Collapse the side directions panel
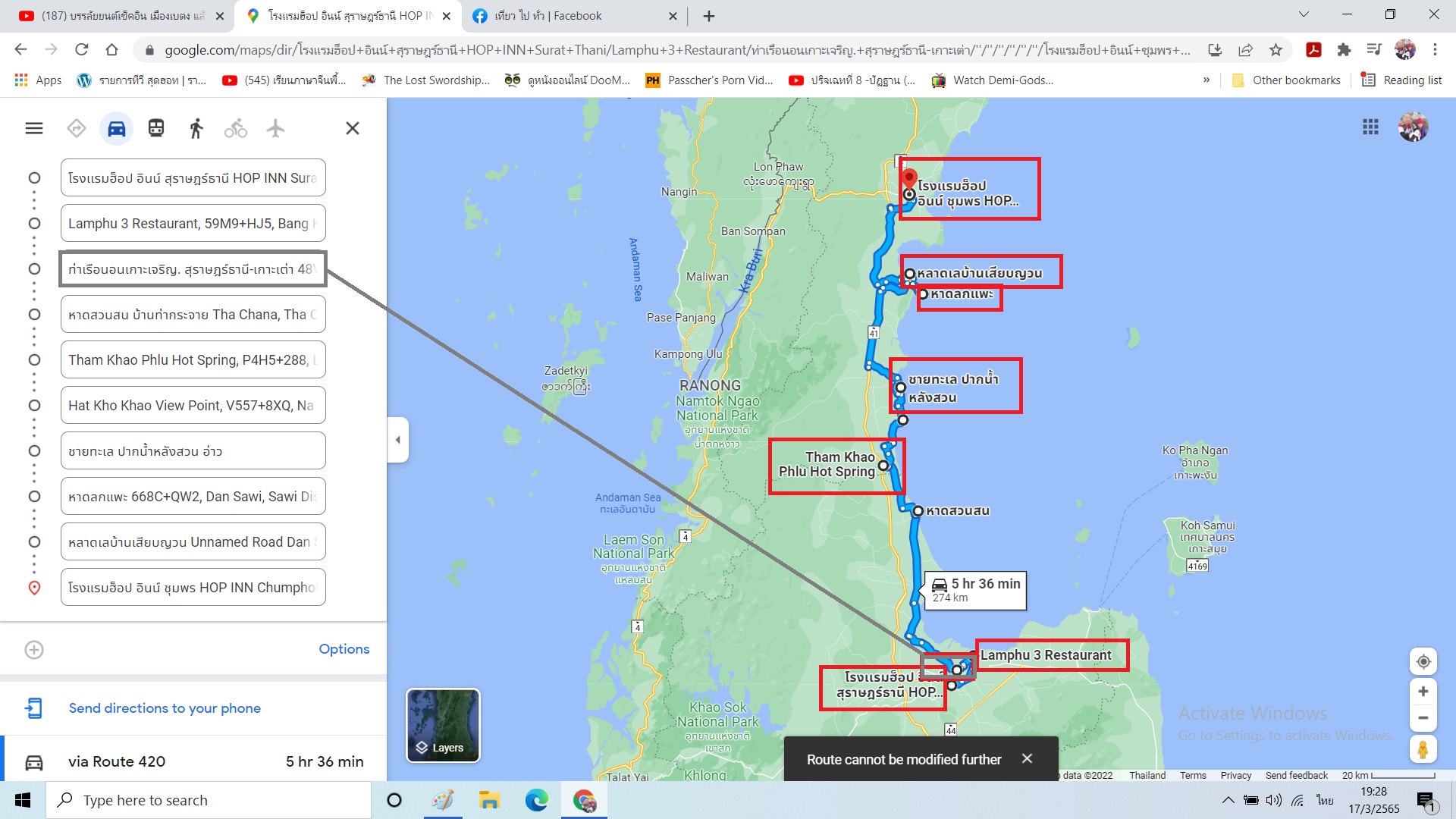1456x819 pixels. [x=398, y=440]
